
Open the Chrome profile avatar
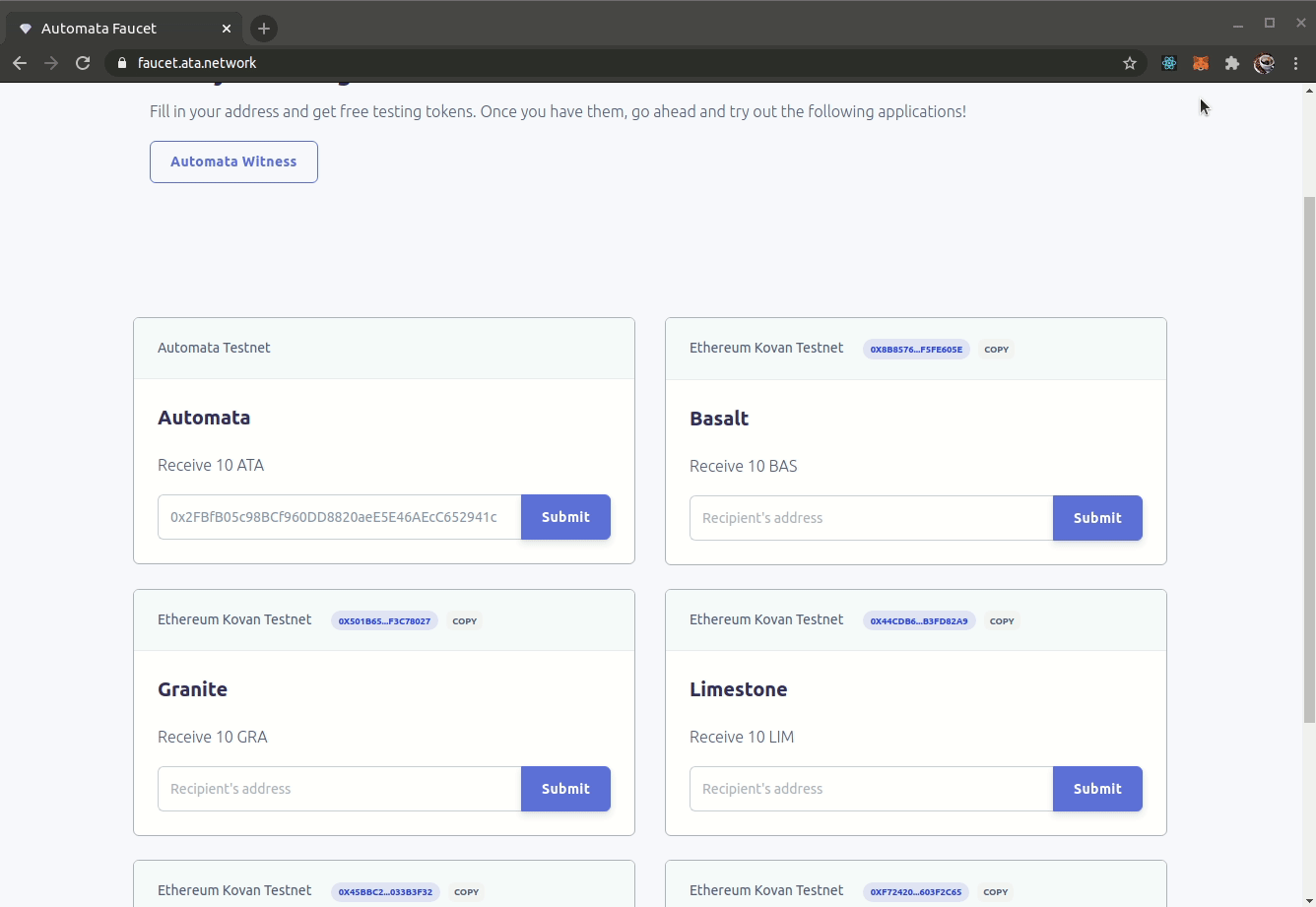coord(1264,63)
